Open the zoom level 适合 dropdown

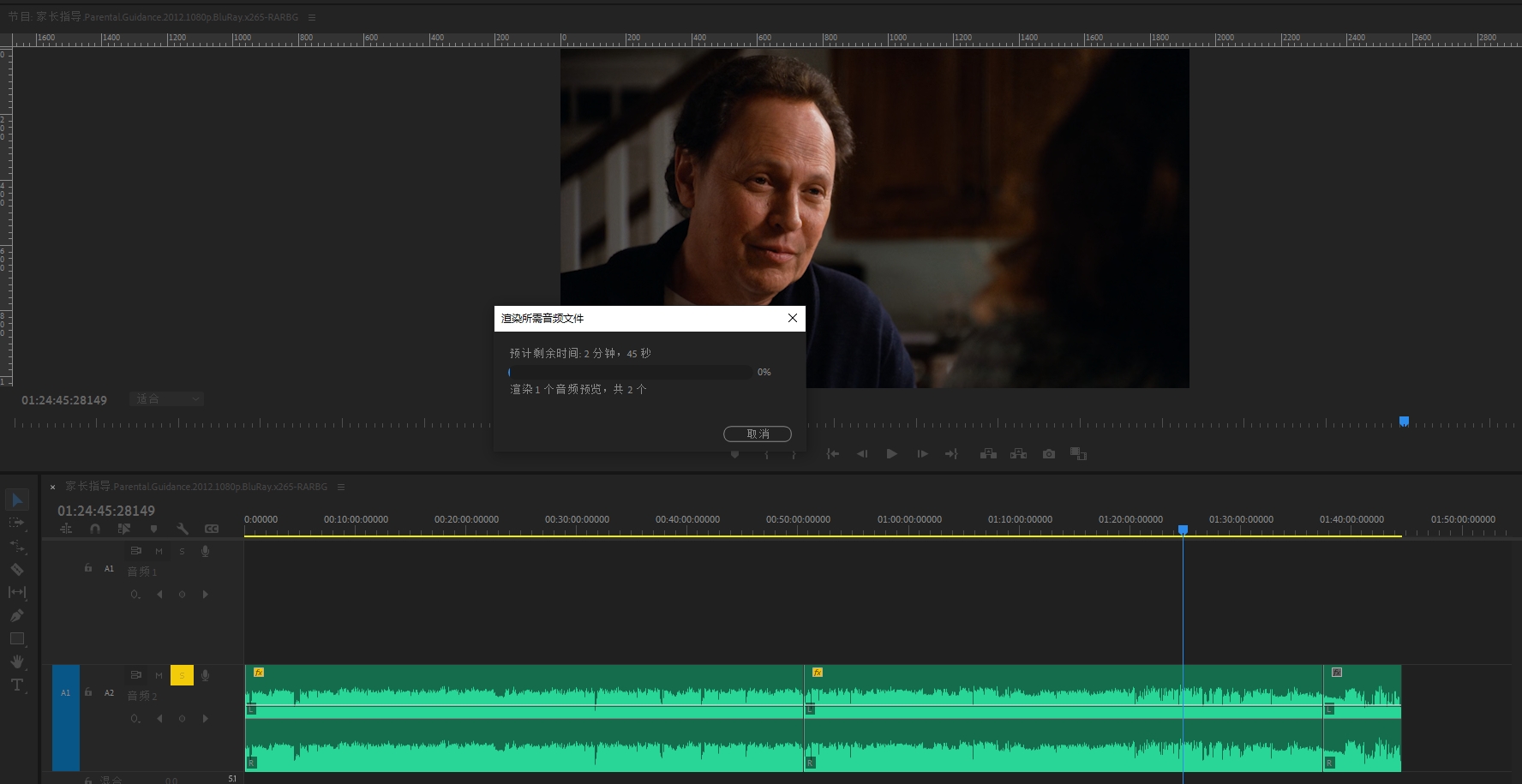167,399
